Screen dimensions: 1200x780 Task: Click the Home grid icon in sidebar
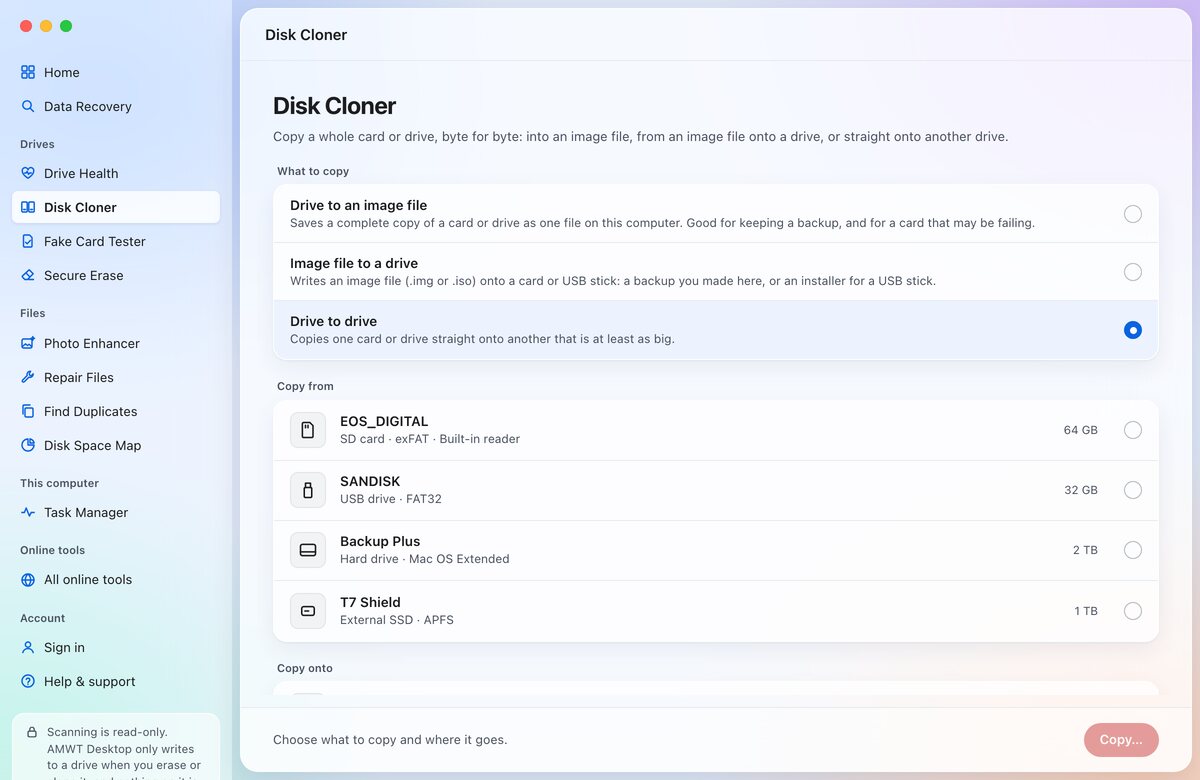point(28,72)
